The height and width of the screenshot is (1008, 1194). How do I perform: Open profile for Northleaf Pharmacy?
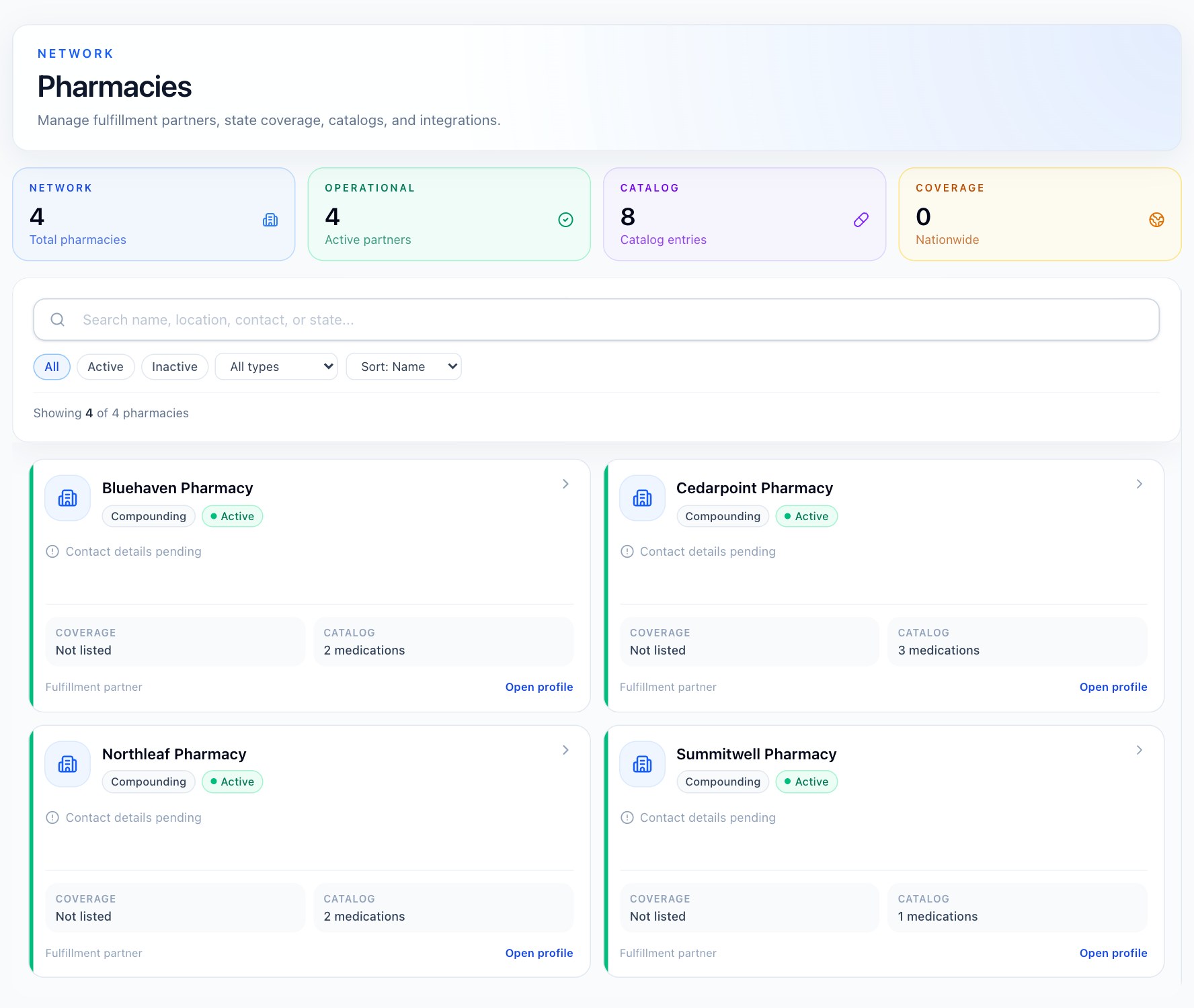tap(539, 953)
